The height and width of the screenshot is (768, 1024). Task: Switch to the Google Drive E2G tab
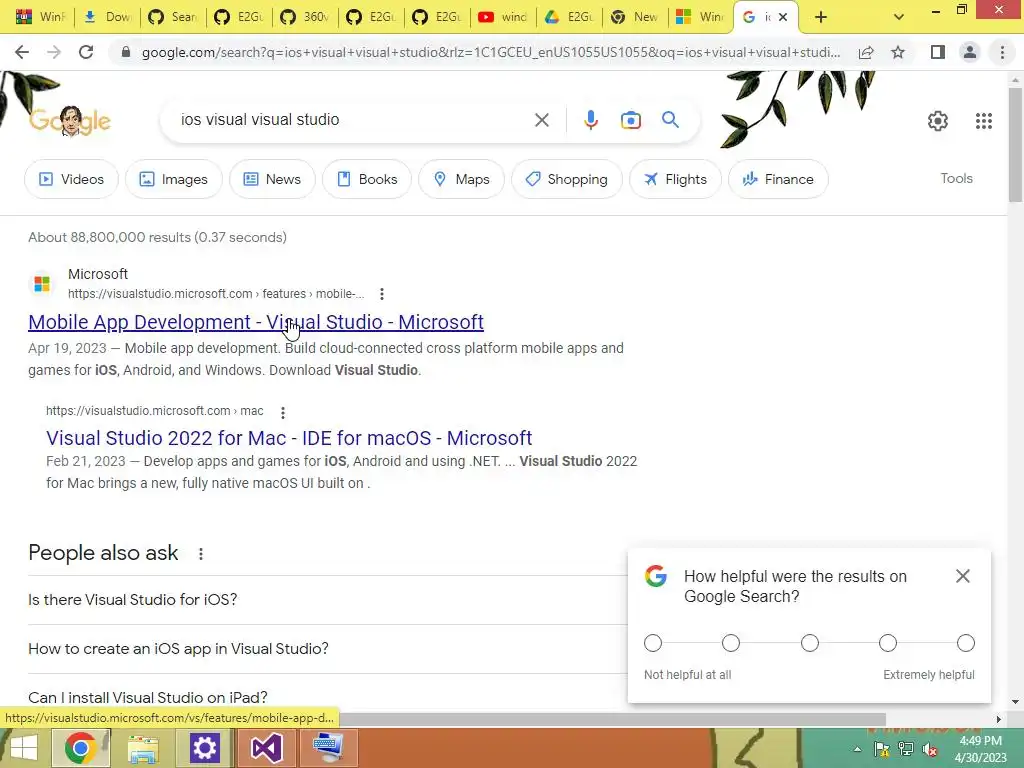568,17
